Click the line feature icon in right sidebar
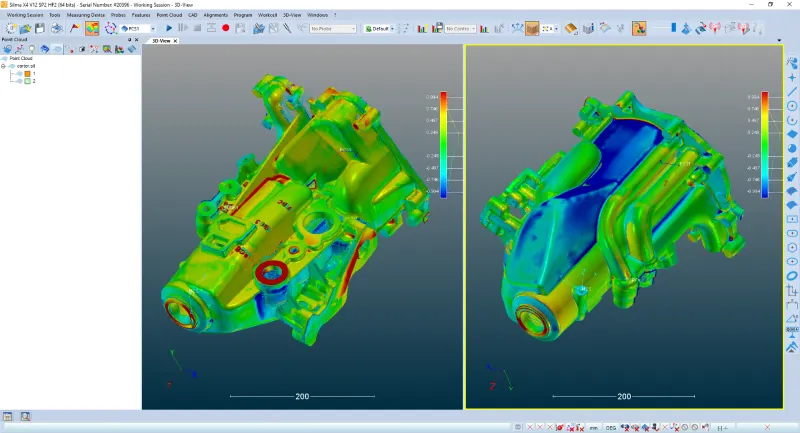Image resolution: width=800 pixels, height=433 pixels. [792, 91]
